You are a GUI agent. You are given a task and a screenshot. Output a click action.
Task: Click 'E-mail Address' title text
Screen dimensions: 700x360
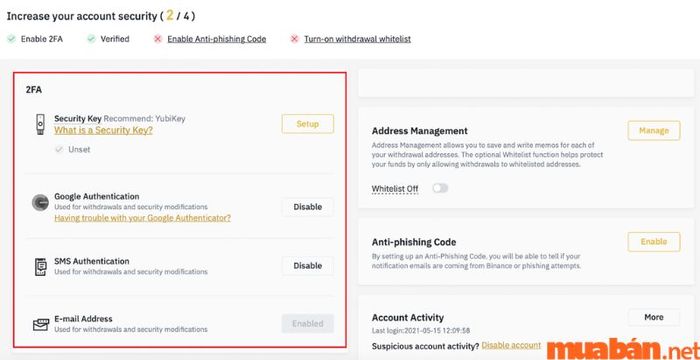click(83, 319)
